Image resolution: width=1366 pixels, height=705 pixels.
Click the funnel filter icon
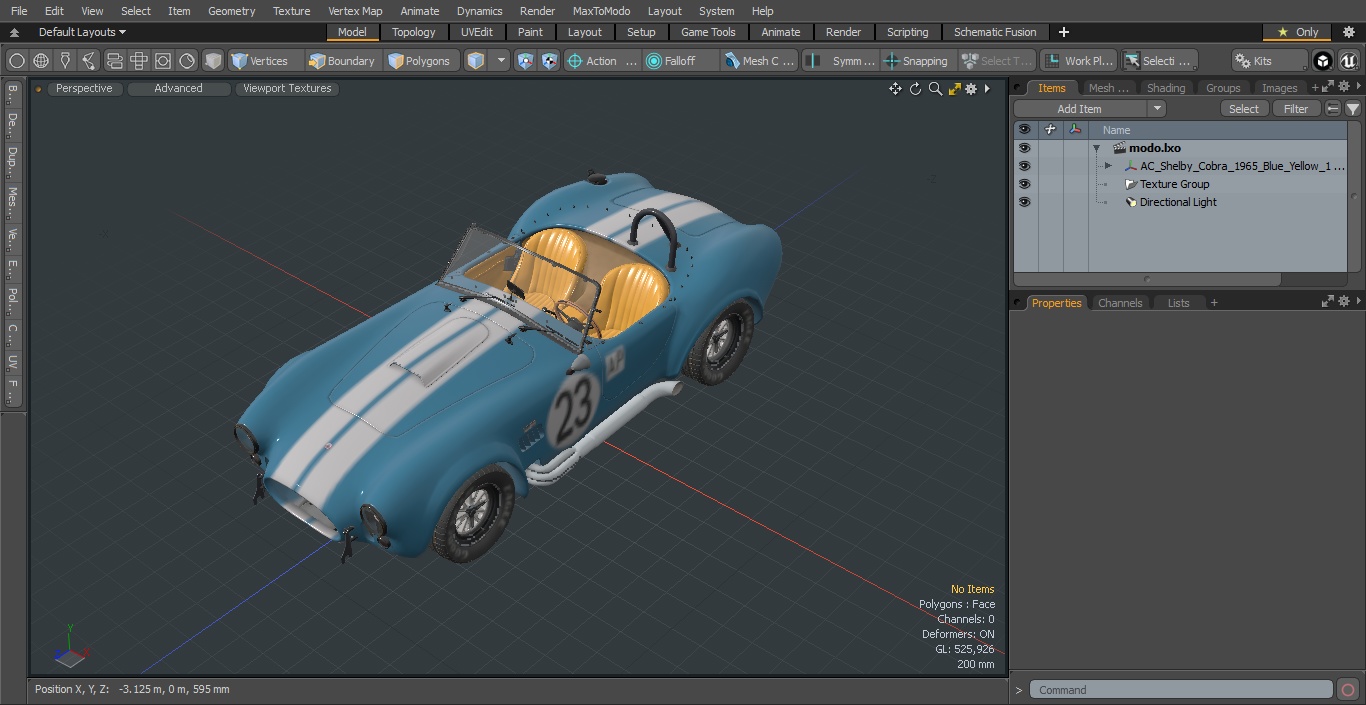tap(1352, 109)
